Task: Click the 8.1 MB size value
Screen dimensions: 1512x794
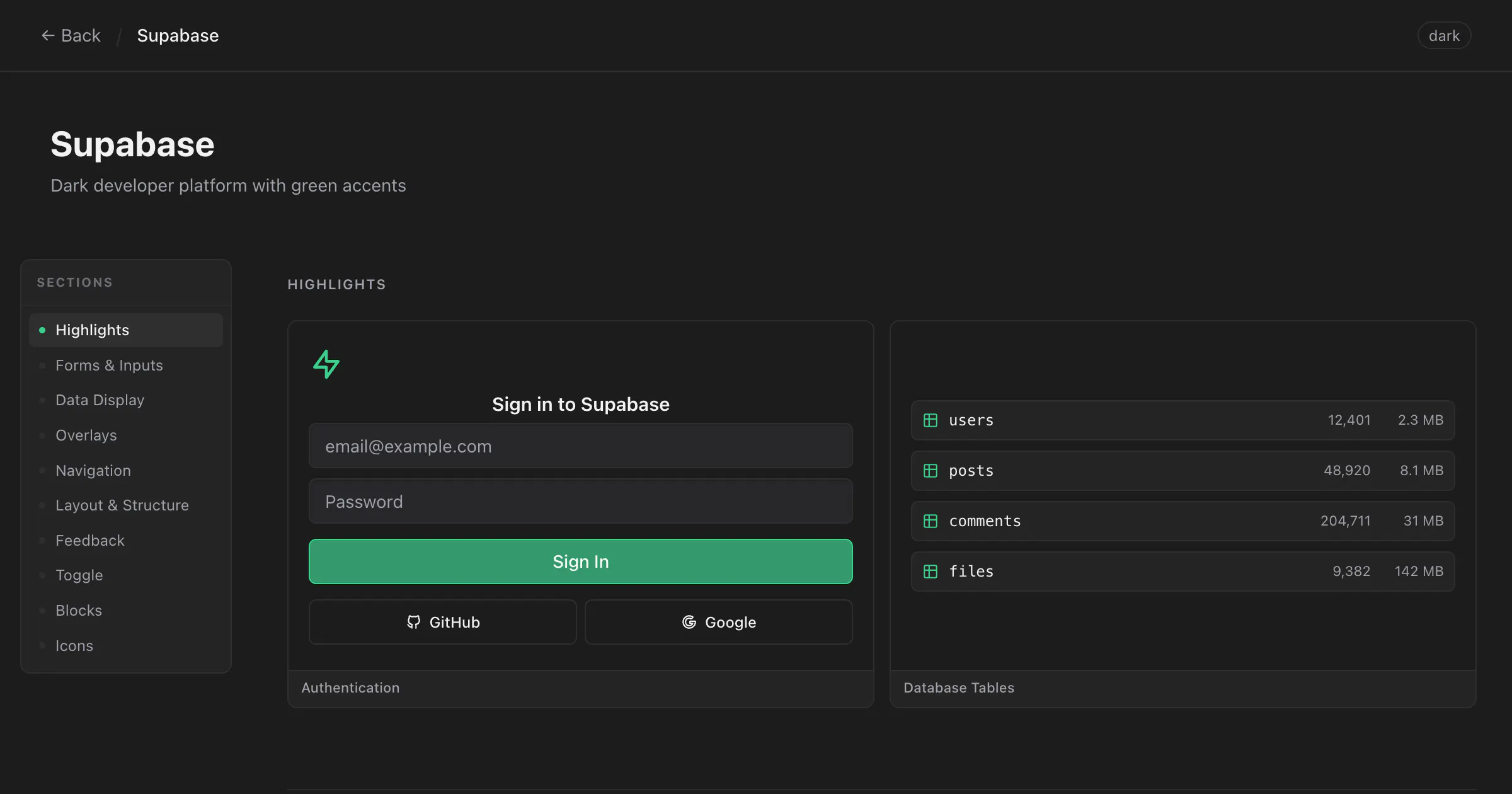Action: click(x=1421, y=471)
